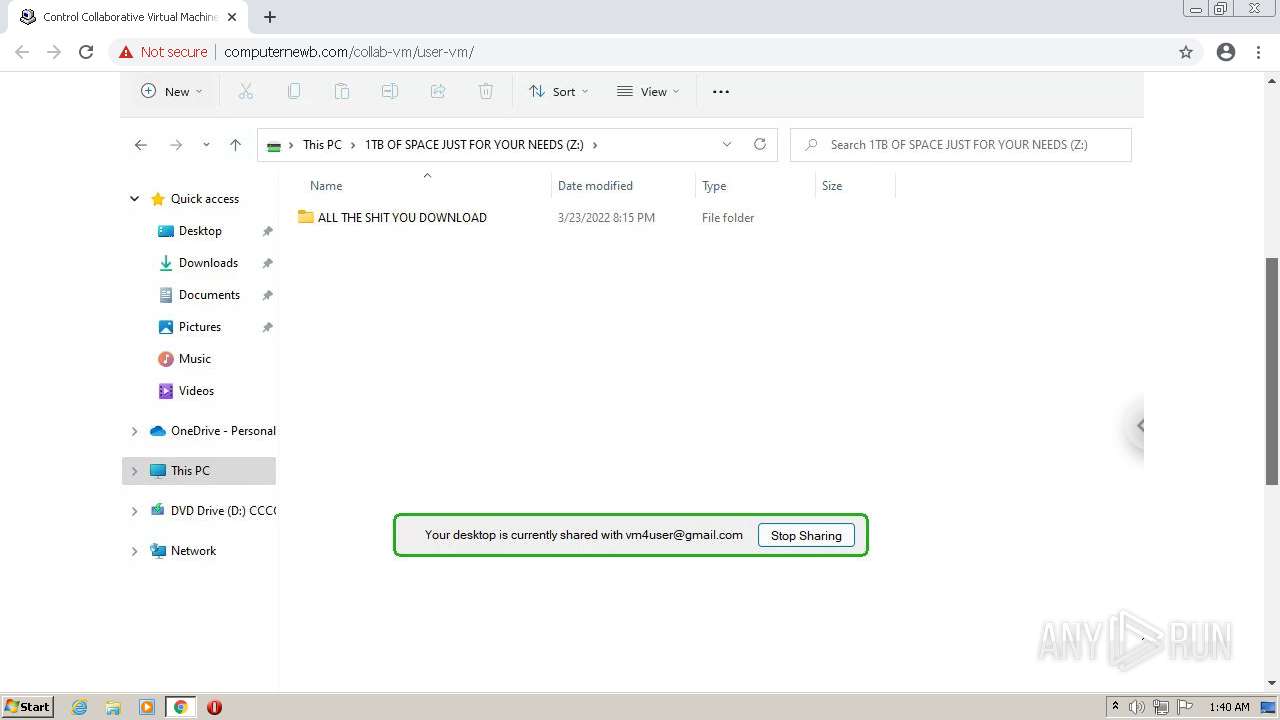Select Music in sidebar
The height and width of the screenshot is (720, 1280).
pos(195,359)
